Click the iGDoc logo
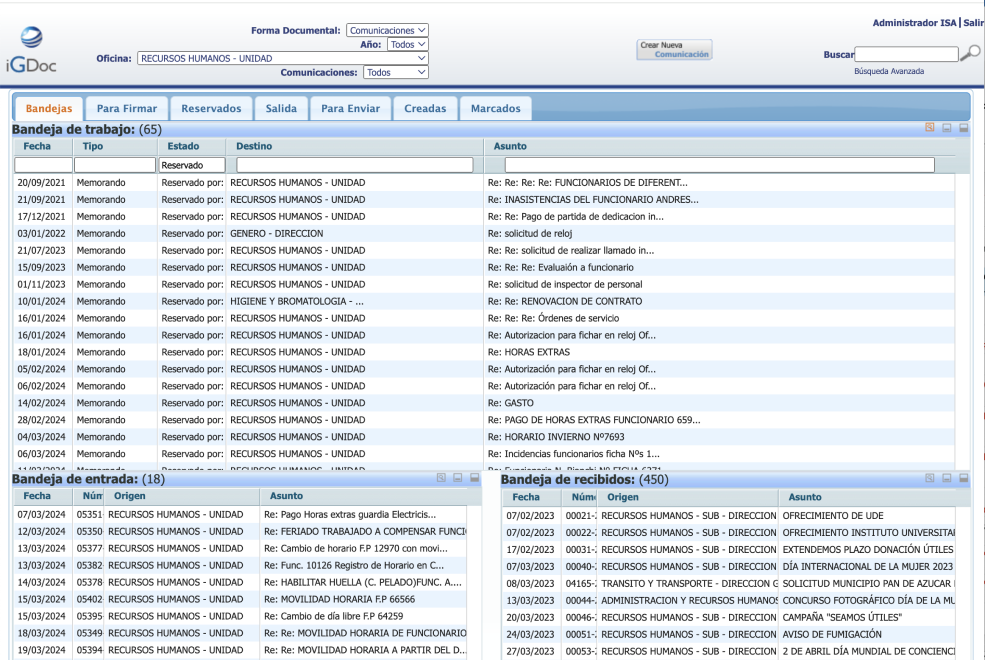Screen dimensions: 985x660 pyautogui.click(x=31, y=53)
